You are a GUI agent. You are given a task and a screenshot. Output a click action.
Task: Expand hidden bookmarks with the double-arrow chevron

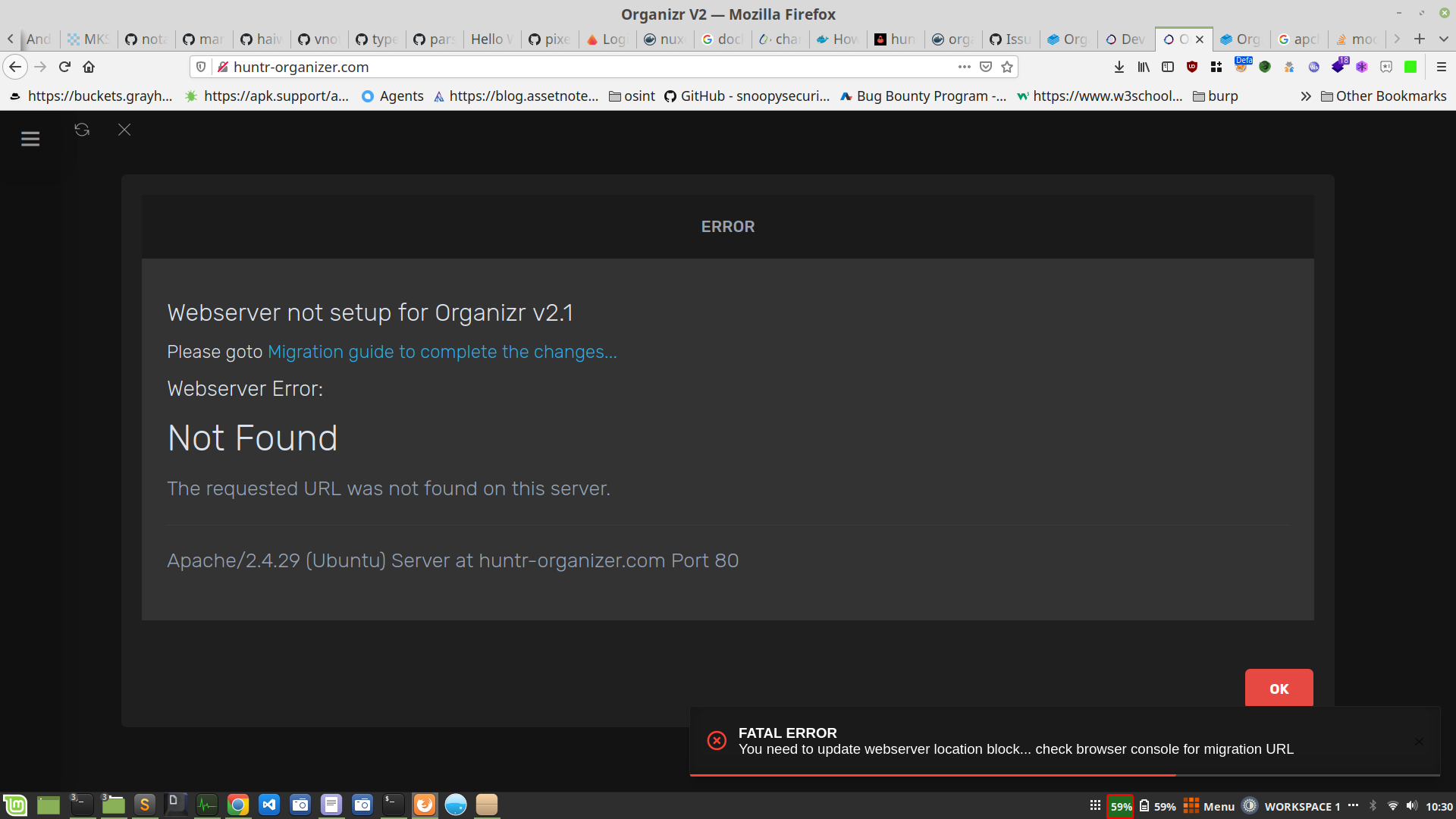pos(1307,96)
